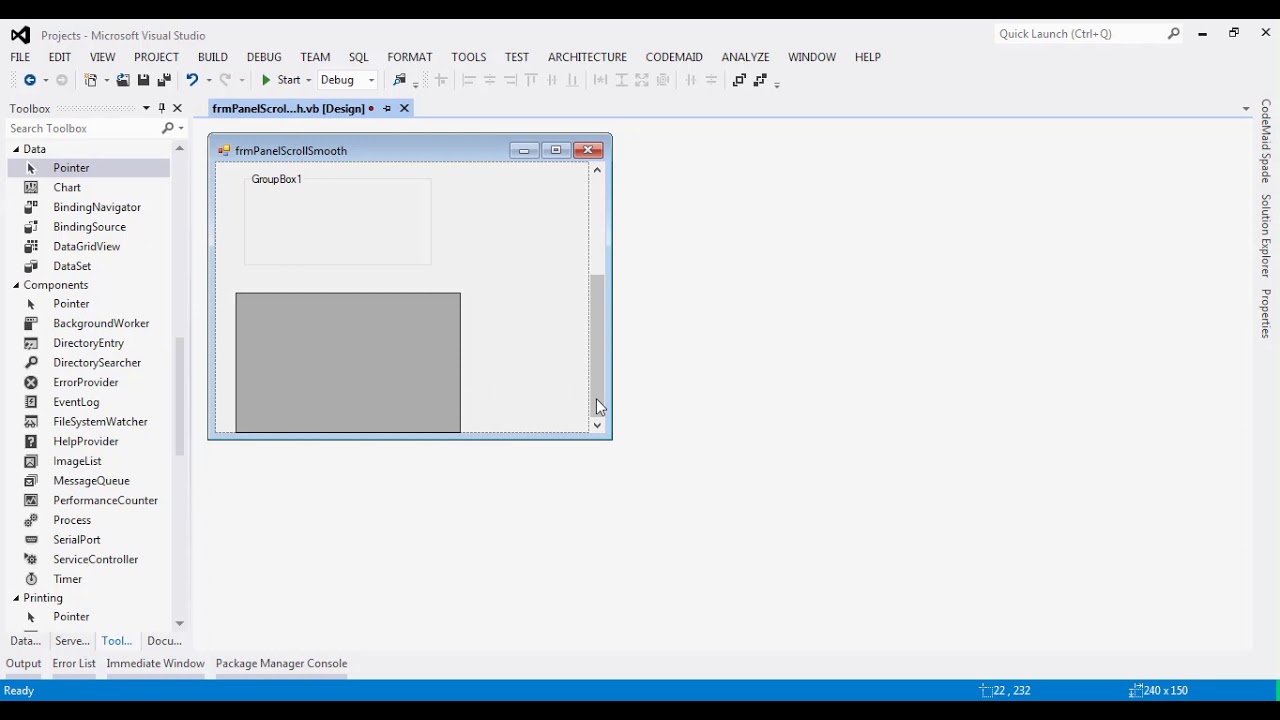Click the Navigate Backward arrow icon
This screenshot has width=1280, height=720.
tap(29, 80)
